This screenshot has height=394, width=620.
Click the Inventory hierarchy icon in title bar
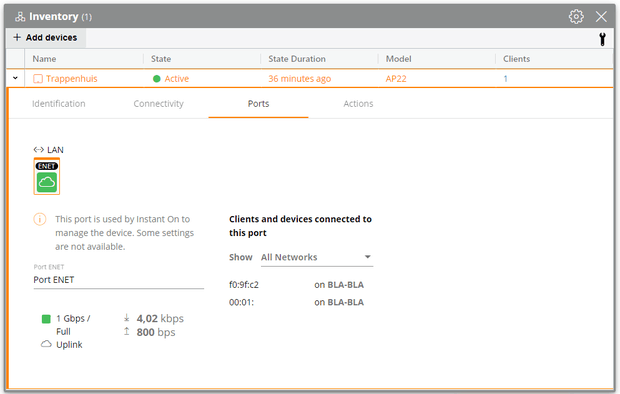pos(20,17)
